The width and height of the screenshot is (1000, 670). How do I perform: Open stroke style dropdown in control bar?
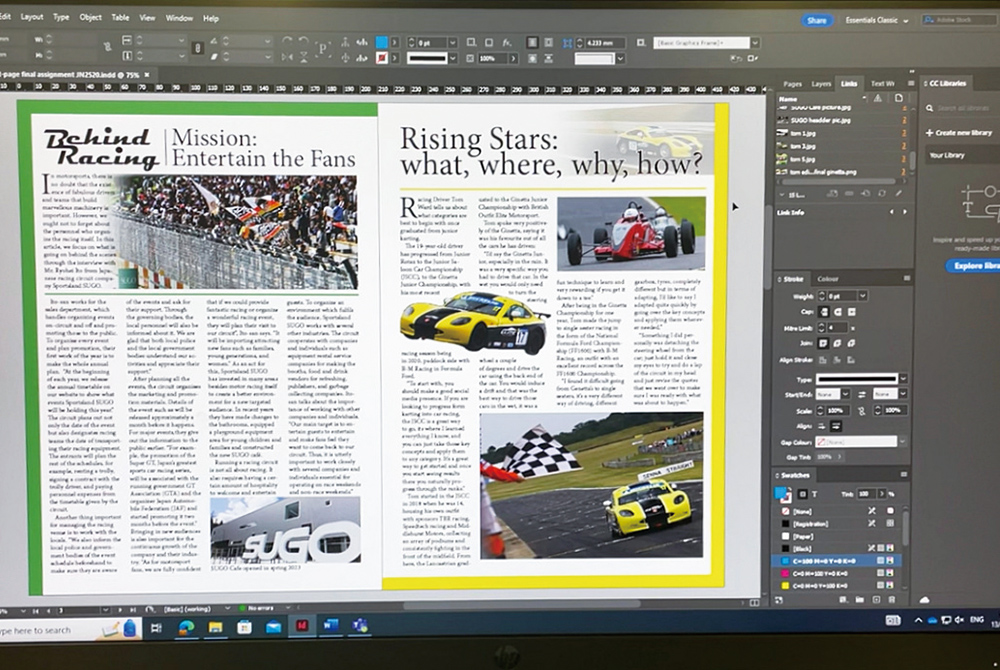pyautogui.click(x=452, y=59)
